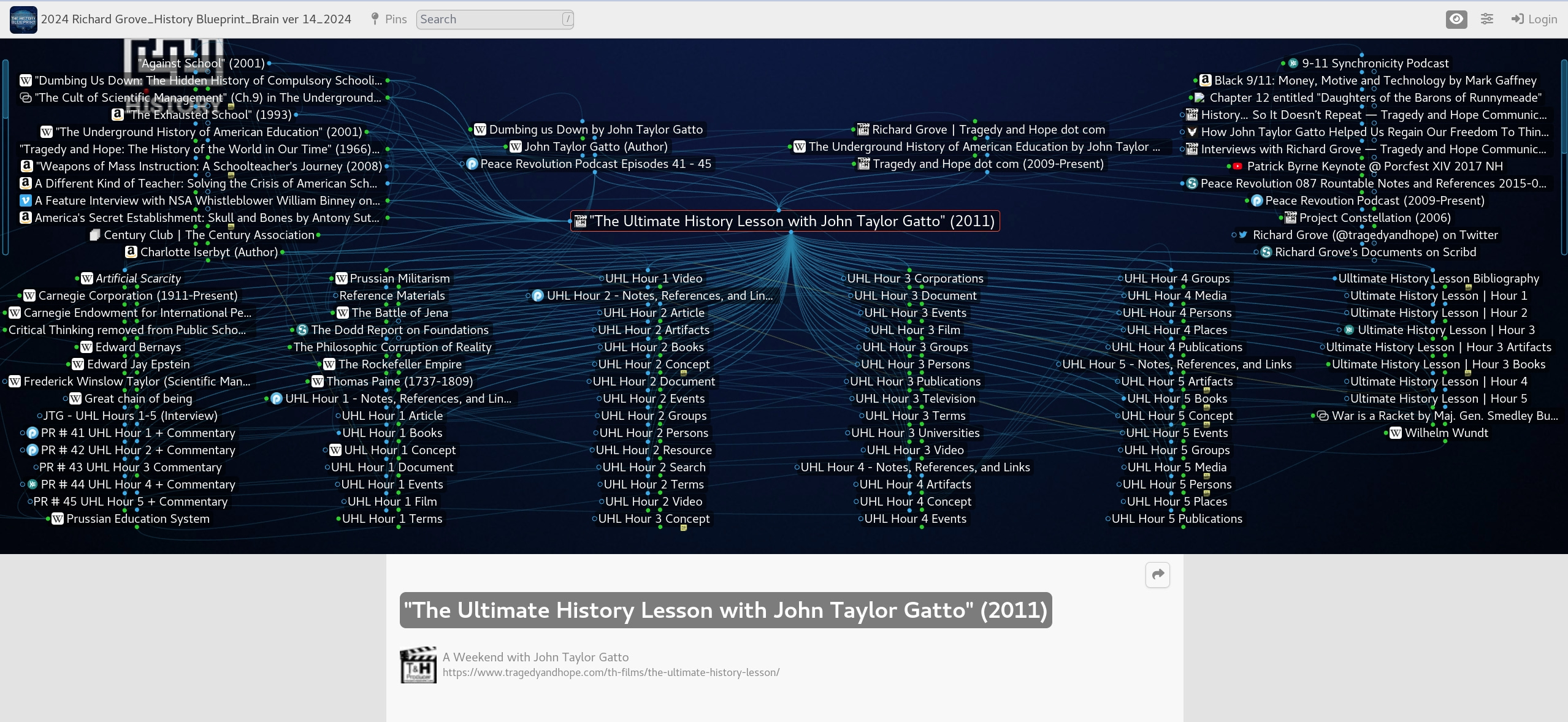Viewport: 1568px width, 722px height.
Task: Select UHL Hour 5 Books thought
Action: pyautogui.click(x=1177, y=398)
